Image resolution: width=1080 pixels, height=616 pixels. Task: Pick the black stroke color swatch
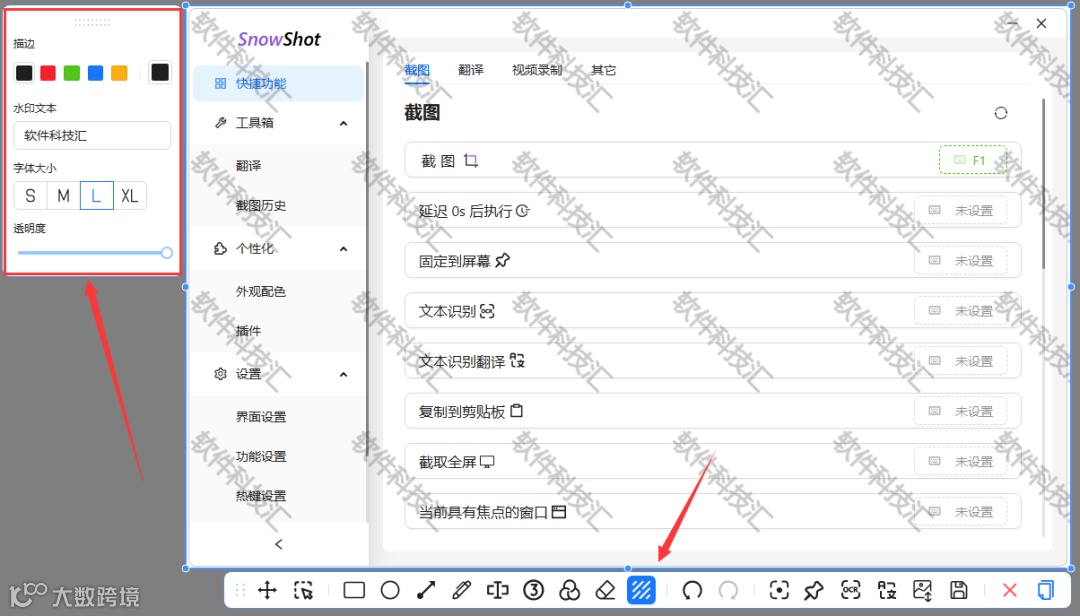tap(24, 73)
